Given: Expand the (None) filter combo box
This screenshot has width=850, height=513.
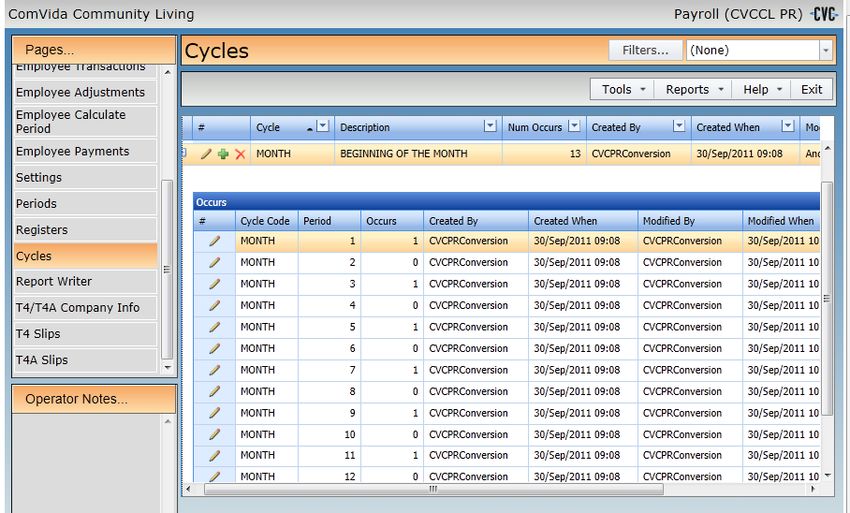Looking at the screenshot, I should pos(825,50).
